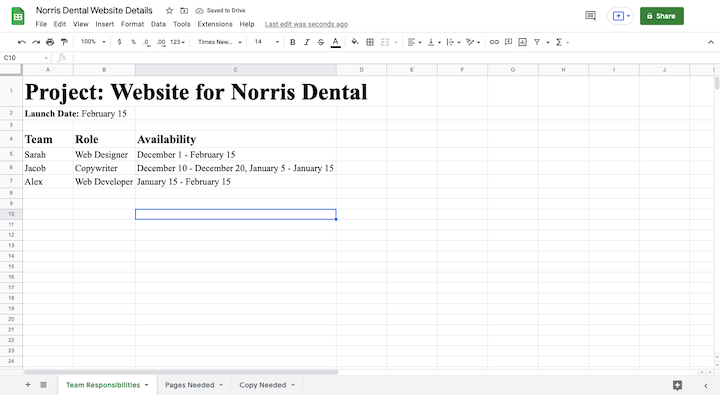
Task: Expand the merge cells options arrow
Action: point(396,42)
